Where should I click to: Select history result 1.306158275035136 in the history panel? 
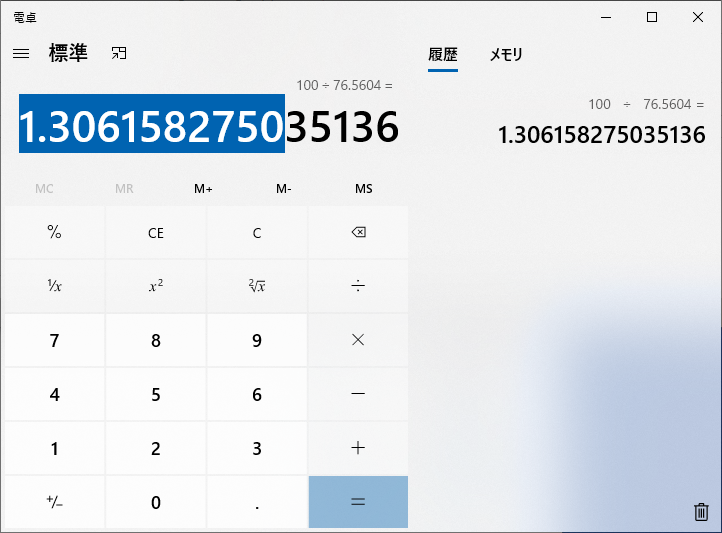coord(601,135)
